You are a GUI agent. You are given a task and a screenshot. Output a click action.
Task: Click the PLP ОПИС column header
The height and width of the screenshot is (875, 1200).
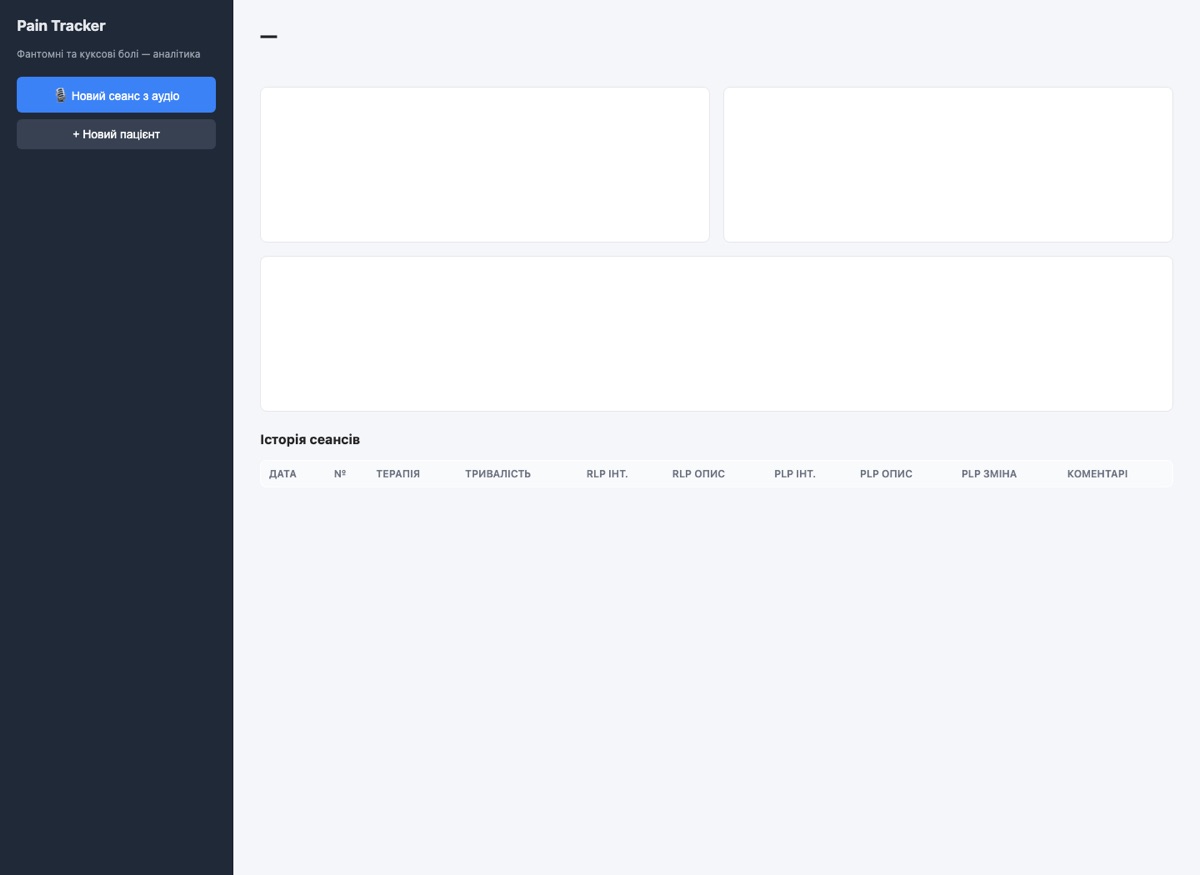pos(886,474)
